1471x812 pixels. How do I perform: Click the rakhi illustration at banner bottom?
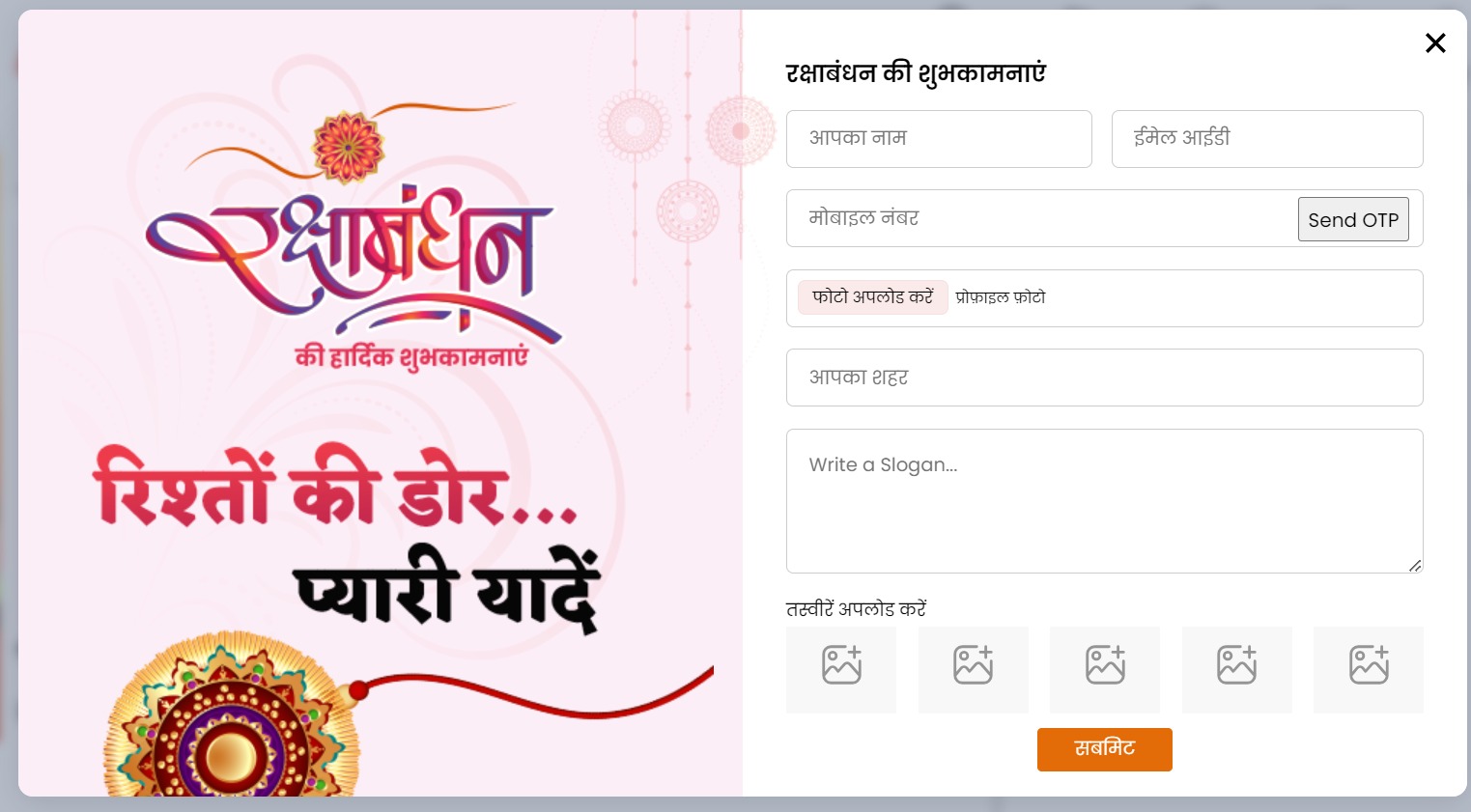click(232, 716)
